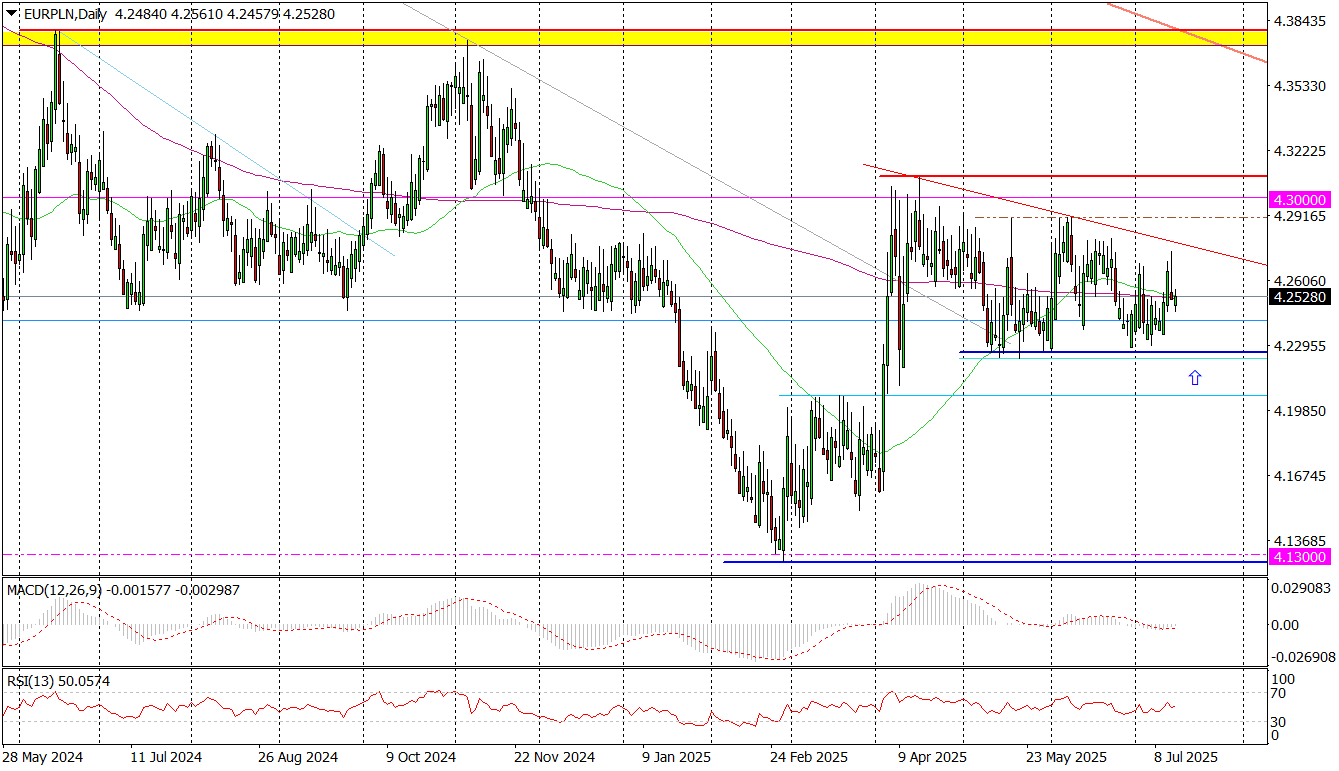Click the 4.32225 price axis value

pyautogui.click(x=1298, y=151)
